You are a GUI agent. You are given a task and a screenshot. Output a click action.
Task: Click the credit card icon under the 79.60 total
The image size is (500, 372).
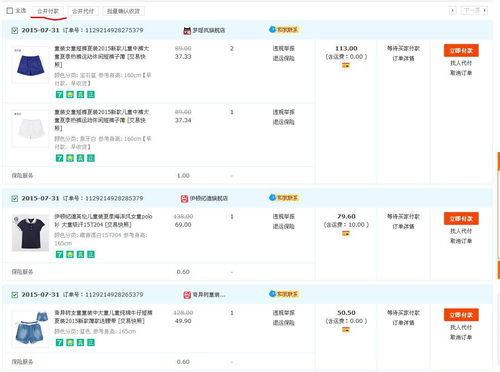(346, 233)
